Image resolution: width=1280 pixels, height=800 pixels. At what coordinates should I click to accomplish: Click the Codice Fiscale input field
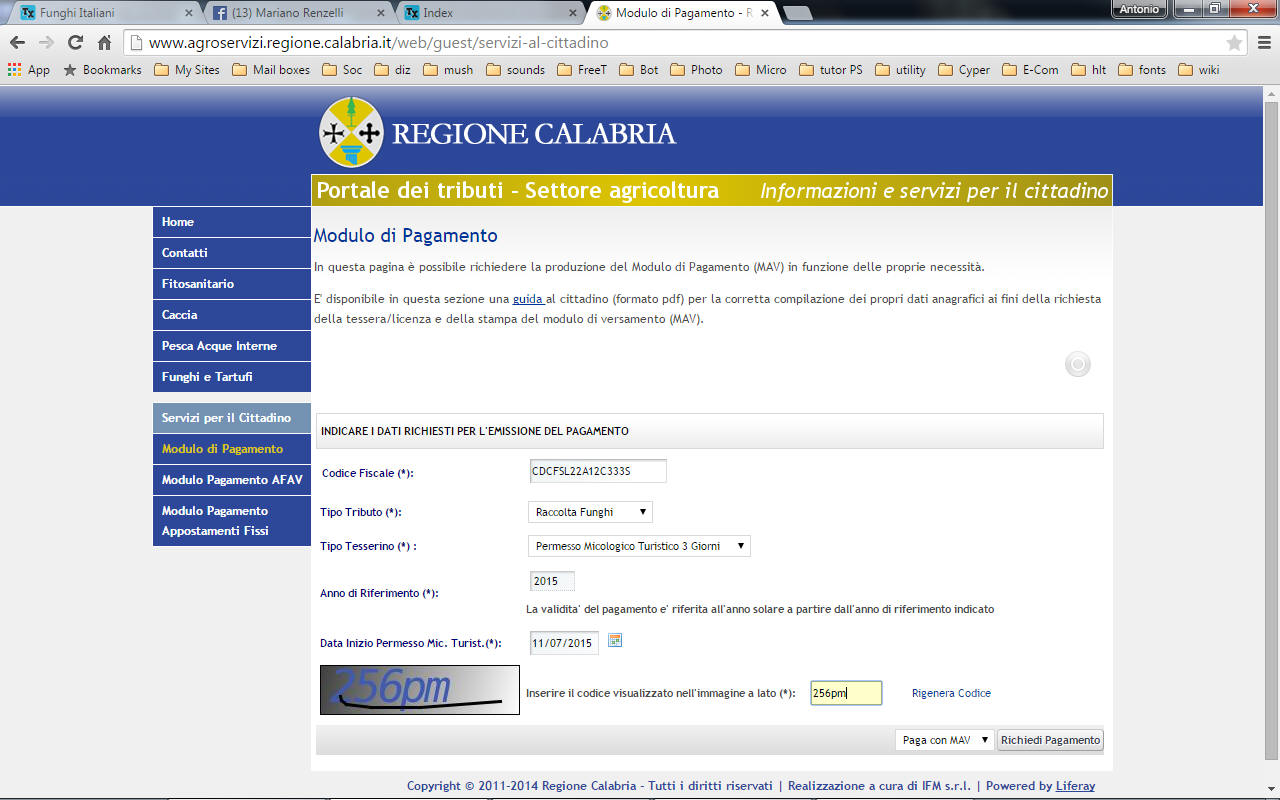(597, 471)
